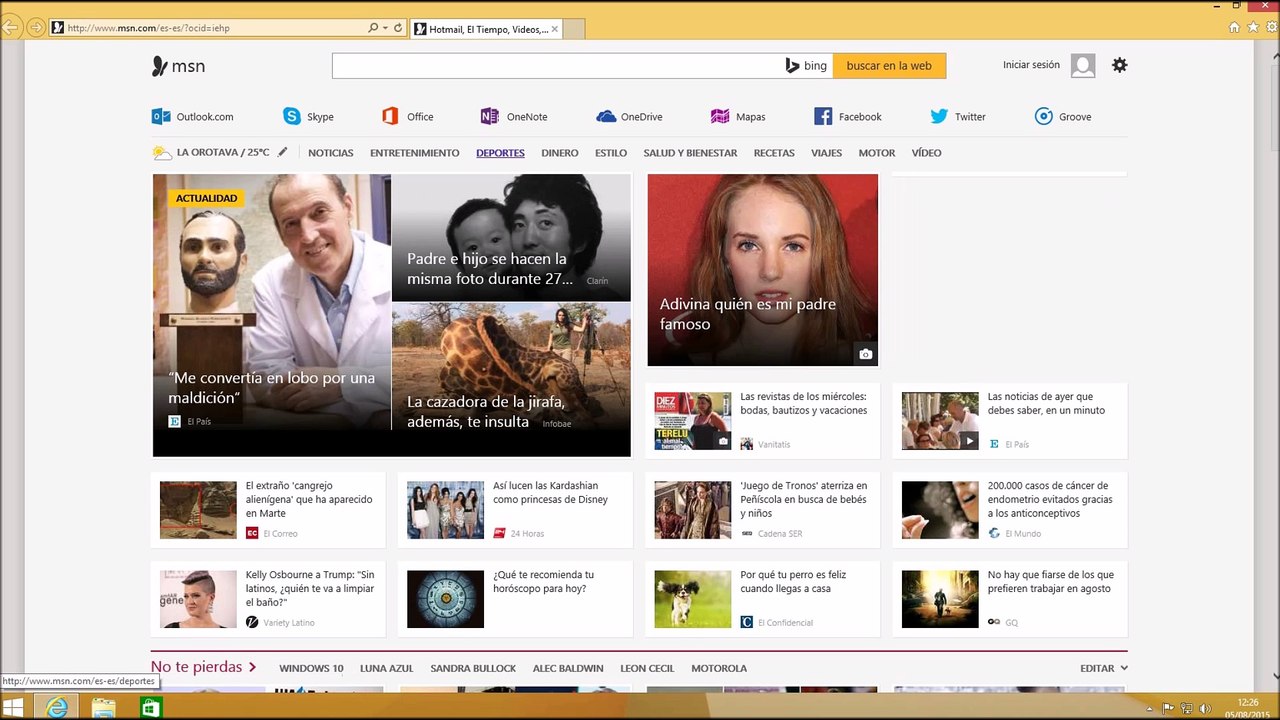
Task: Open Action Center flag icon
Action: coord(1167,709)
